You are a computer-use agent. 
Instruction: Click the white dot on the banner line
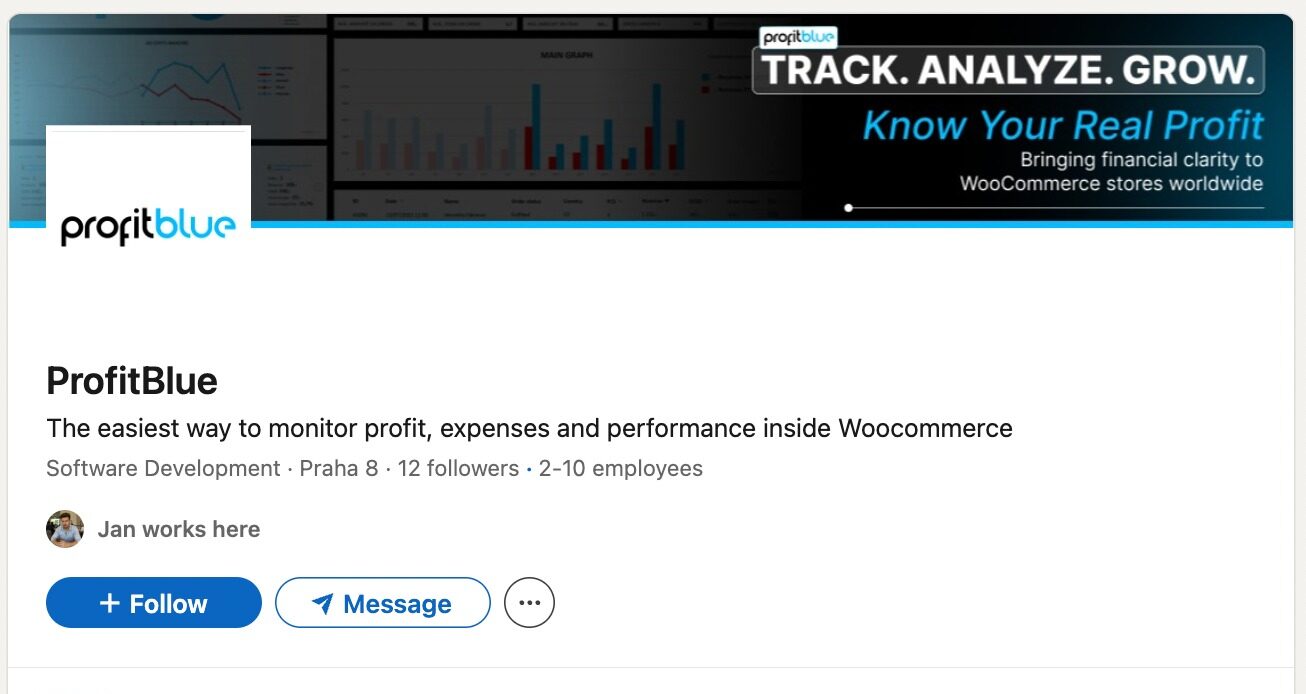coord(848,208)
